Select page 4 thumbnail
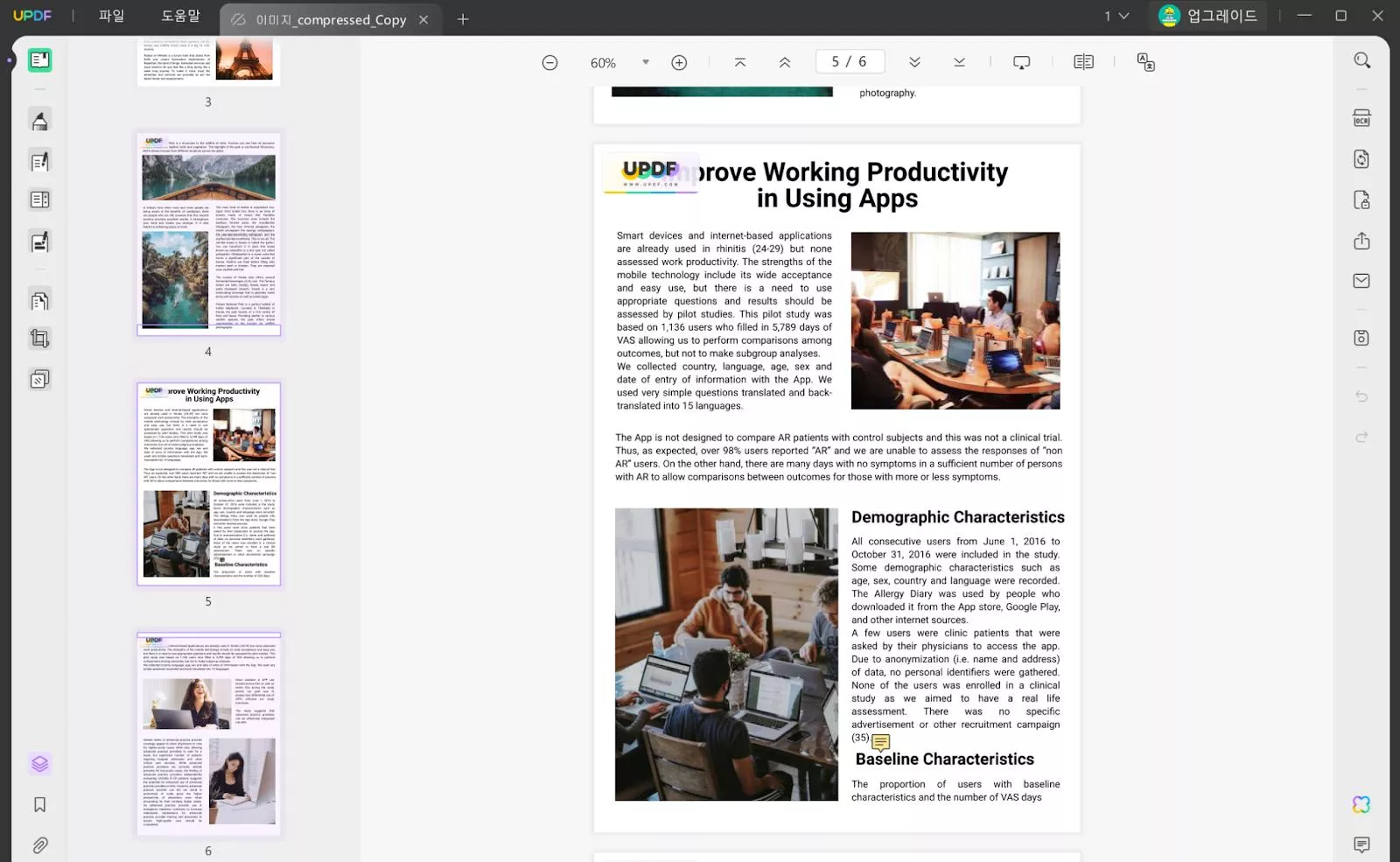The height and width of the screenshot is (862, 1400). pyautogui.click(x=208, y=233)
